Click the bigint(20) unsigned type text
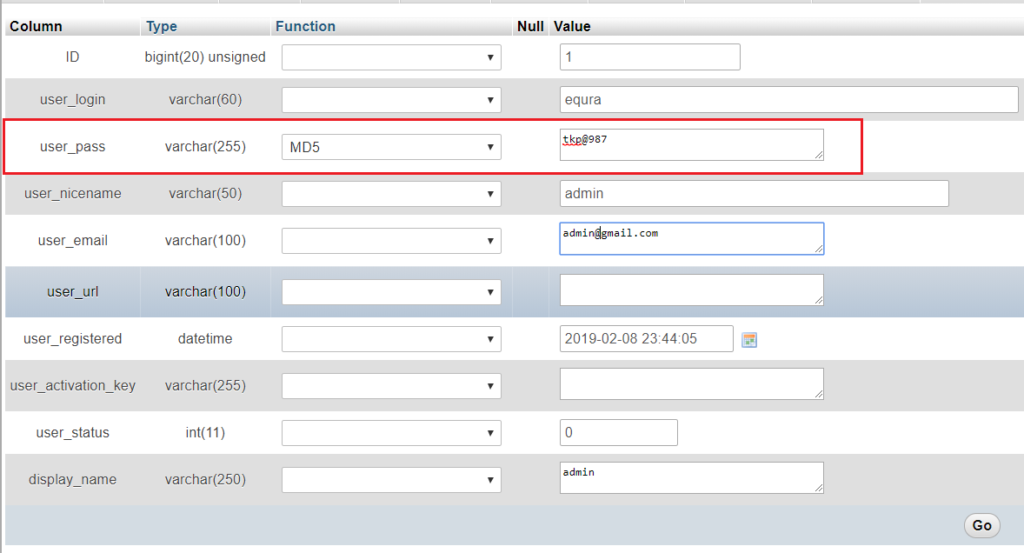The width and height of the screenshot is (1024, 553). click(x=205, y=57)
